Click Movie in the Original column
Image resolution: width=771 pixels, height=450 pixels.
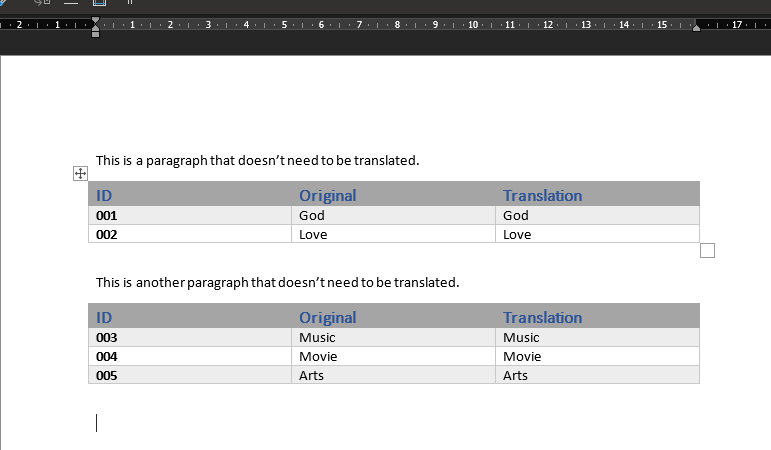(318, 356)
